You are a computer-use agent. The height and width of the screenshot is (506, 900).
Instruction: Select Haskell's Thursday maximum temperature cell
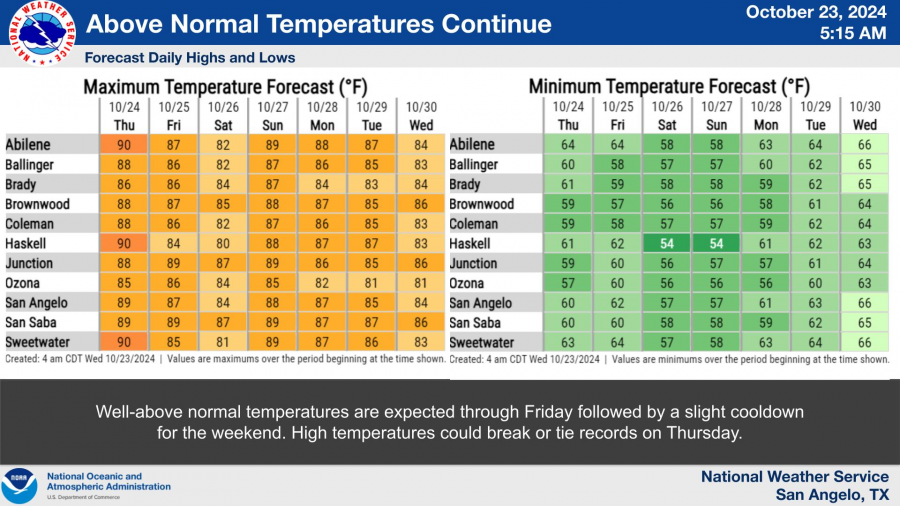[x=124, y=243]
